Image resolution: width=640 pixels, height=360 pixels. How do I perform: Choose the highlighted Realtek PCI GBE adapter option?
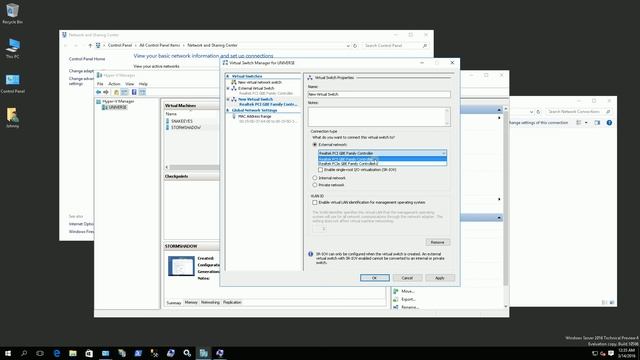coord(382,159)
